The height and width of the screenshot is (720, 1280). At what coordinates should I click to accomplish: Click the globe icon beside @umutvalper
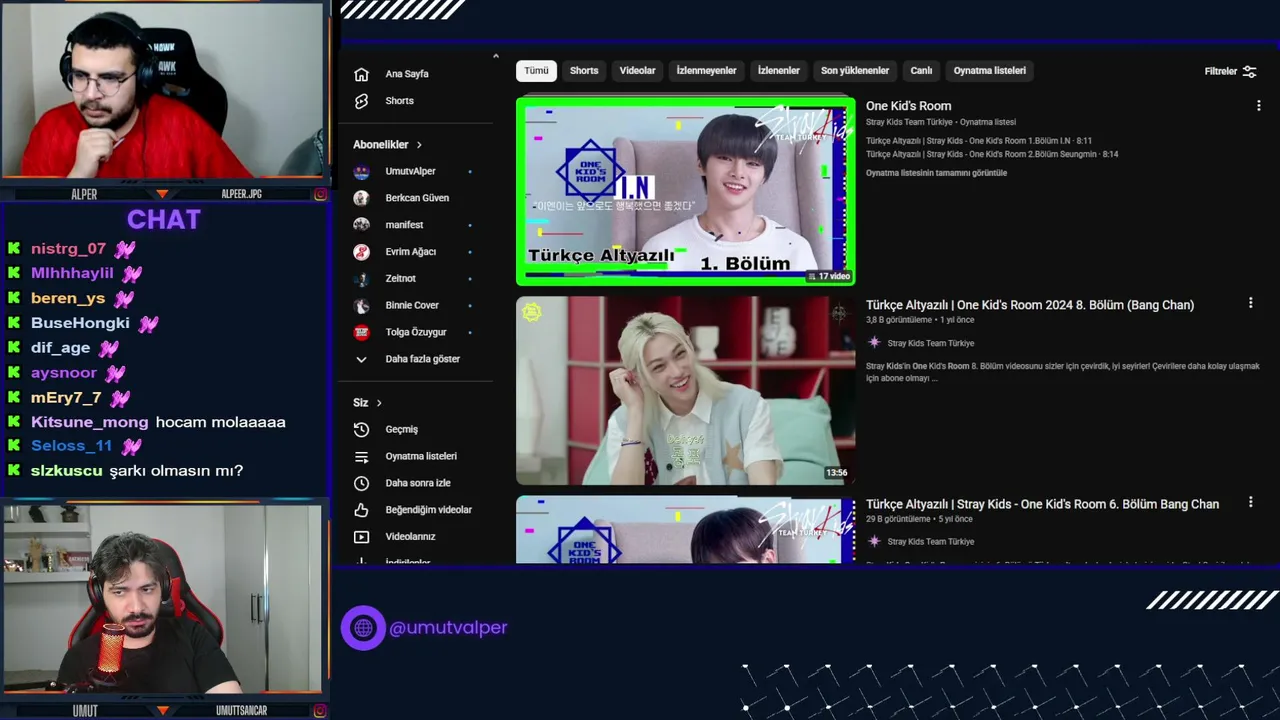click(363, 628)
